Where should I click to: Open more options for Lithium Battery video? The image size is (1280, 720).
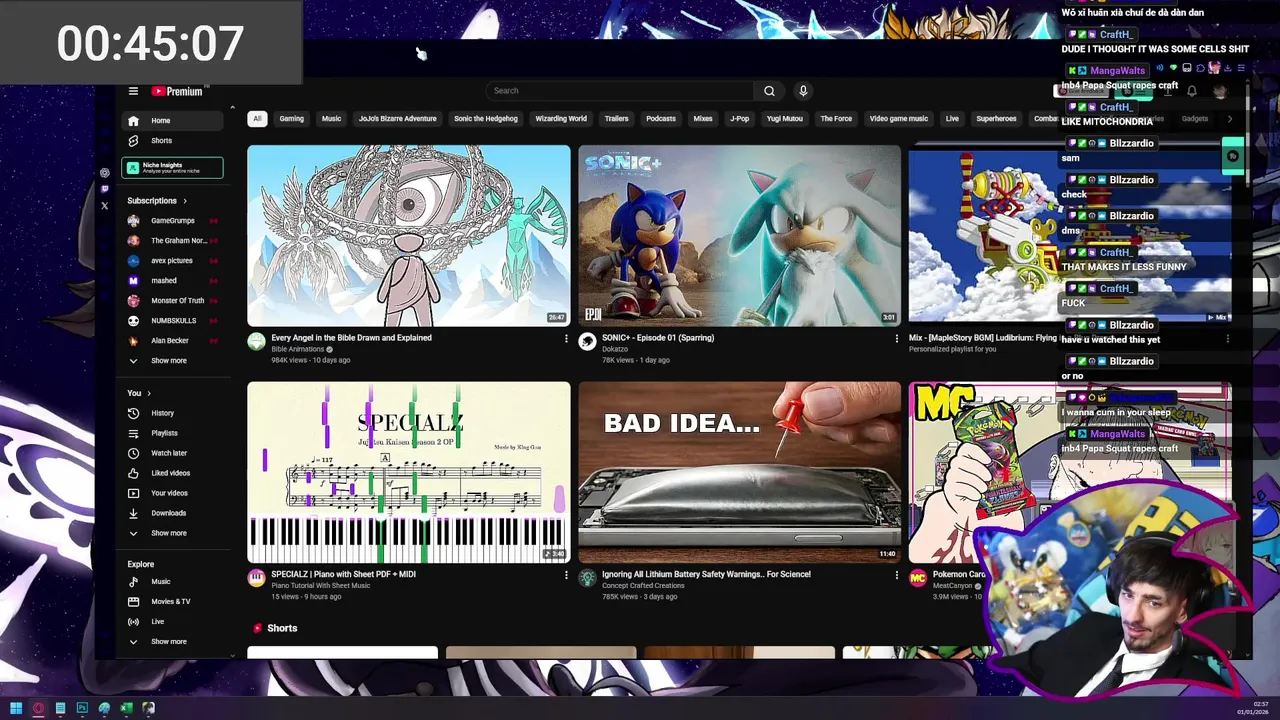pos(896,576)
